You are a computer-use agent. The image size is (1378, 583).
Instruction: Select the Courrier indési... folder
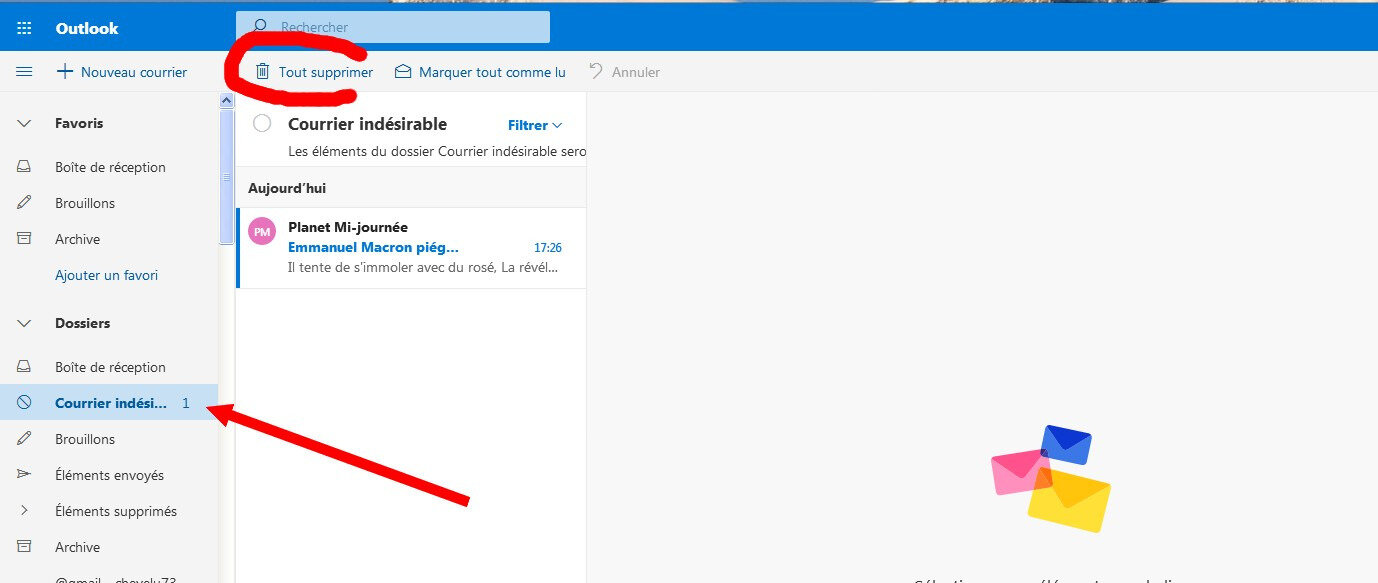pos(109,403)
